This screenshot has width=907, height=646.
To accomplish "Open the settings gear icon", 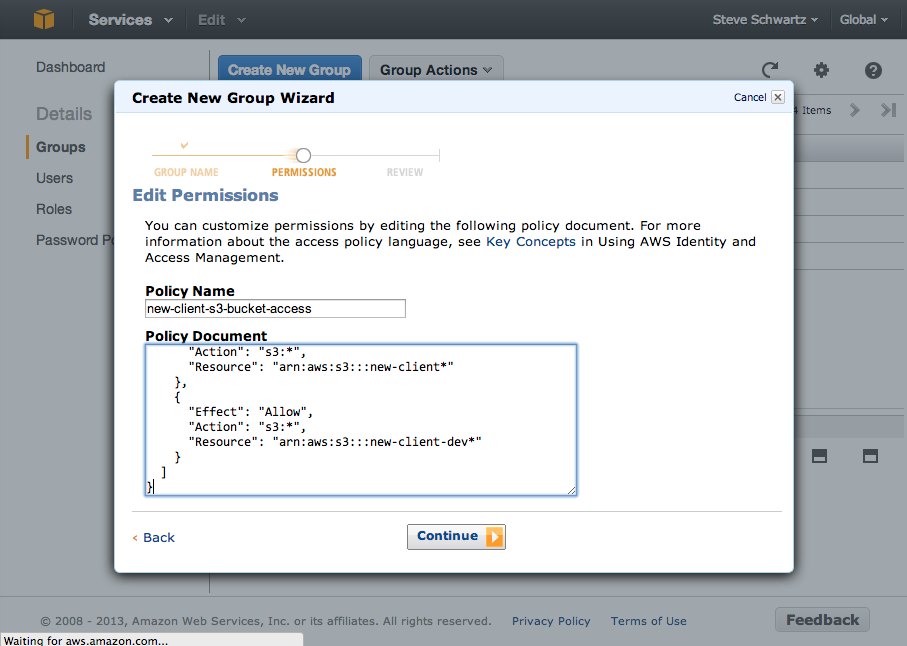I will pyautogui.click(x=821, y=70).
